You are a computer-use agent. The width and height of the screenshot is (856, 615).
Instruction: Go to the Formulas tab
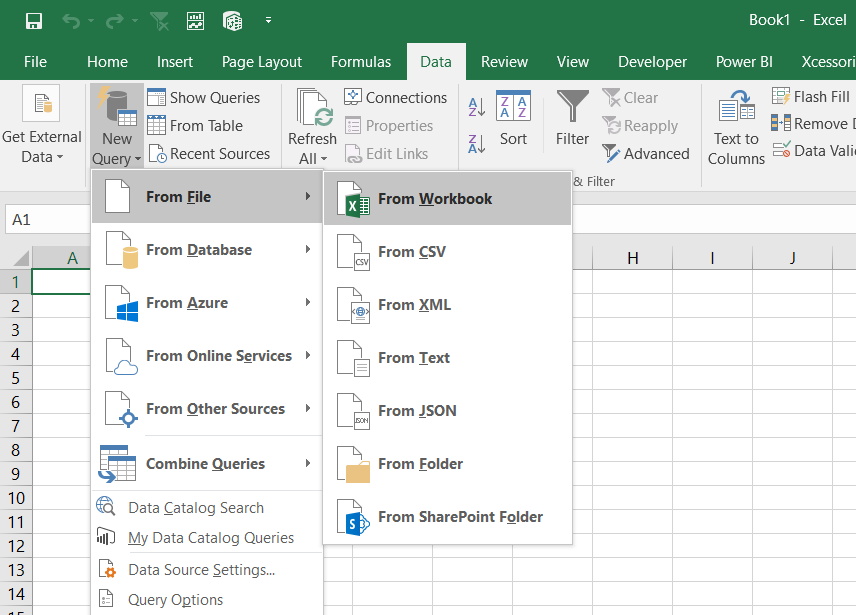click(x=361, y=62)
